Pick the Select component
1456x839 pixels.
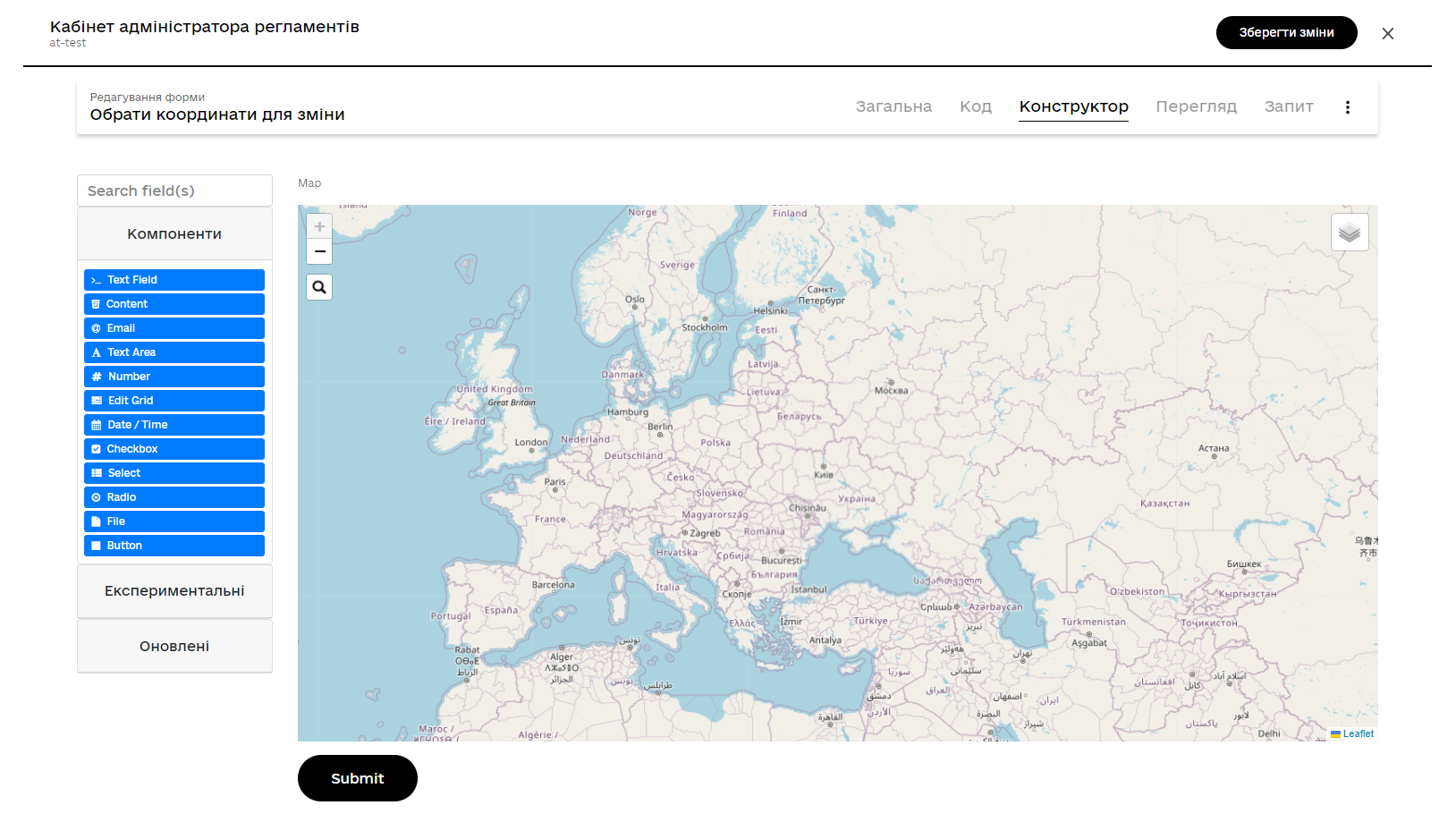pyautogui.click(x=174, y=473)
